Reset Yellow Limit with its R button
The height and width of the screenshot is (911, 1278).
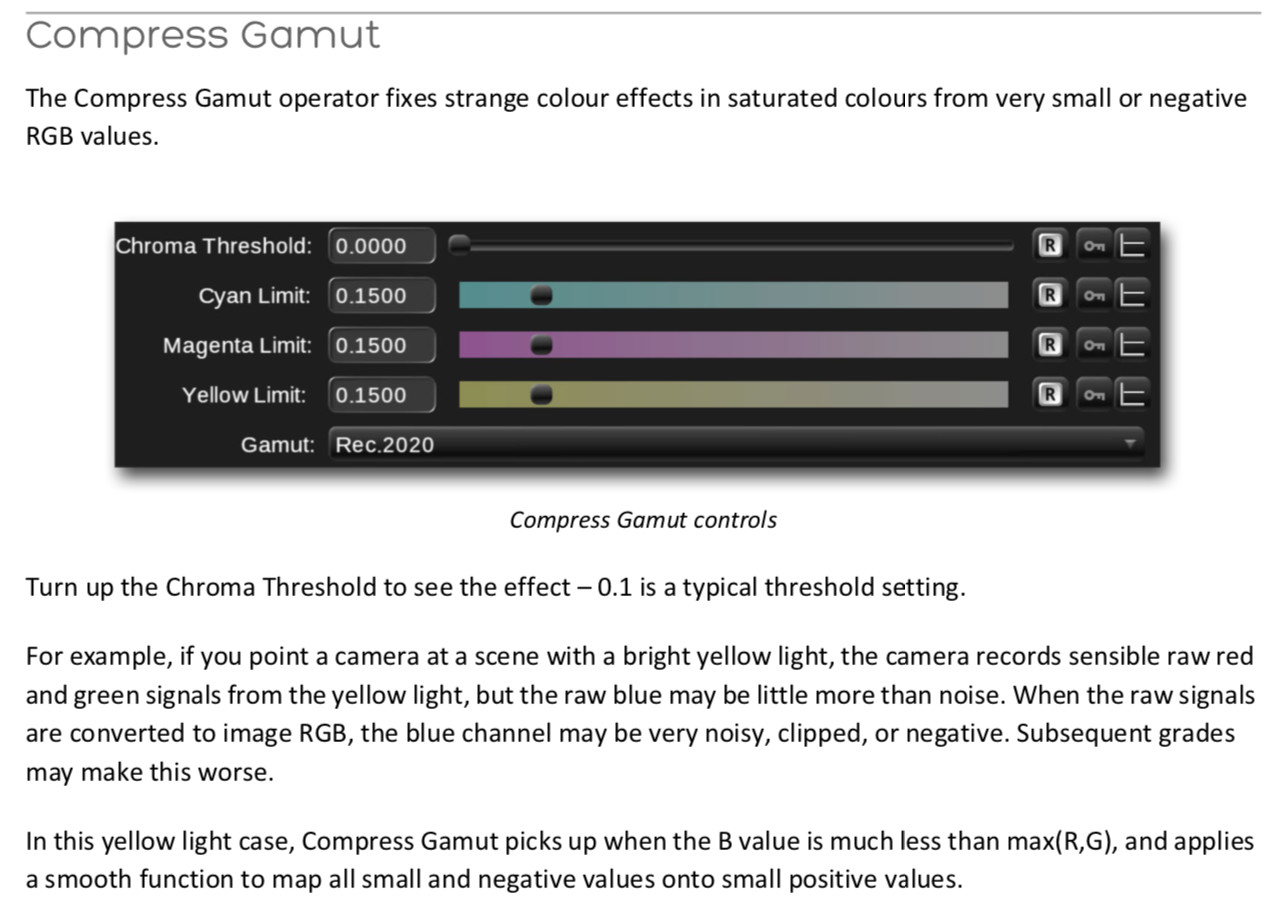1049,394
